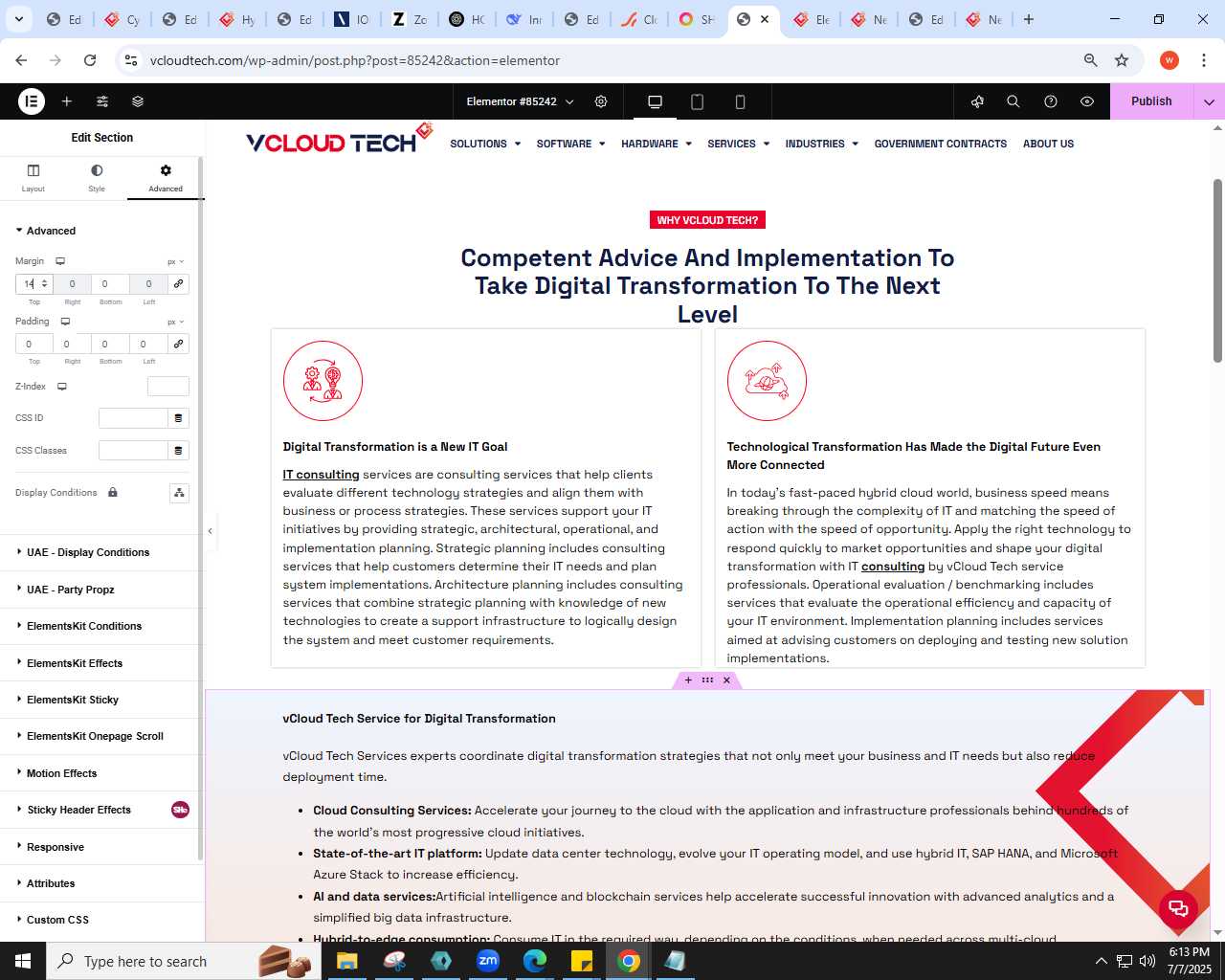Switch to mobile preview mode

click(x=740, y=101)
